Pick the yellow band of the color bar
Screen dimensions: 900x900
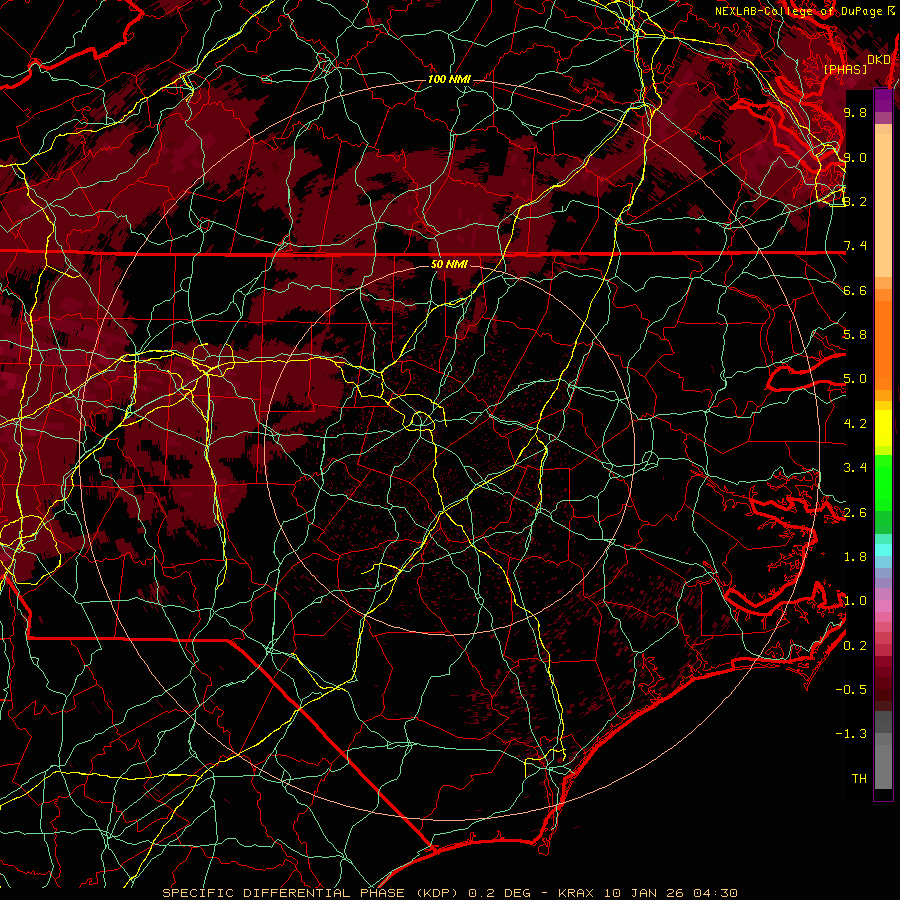click(x=883, y=428)
